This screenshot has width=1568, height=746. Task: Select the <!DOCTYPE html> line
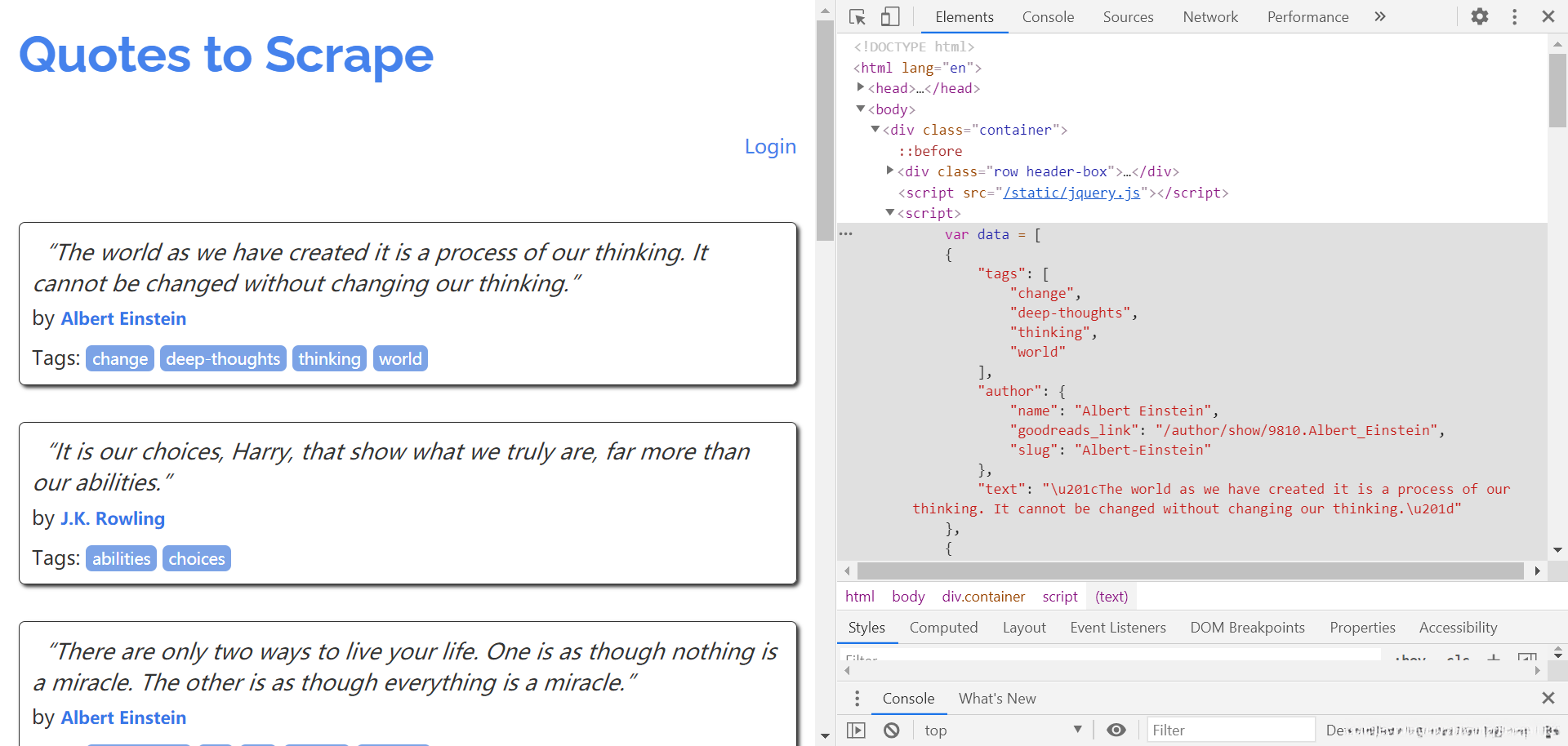[x=914, y=47]
